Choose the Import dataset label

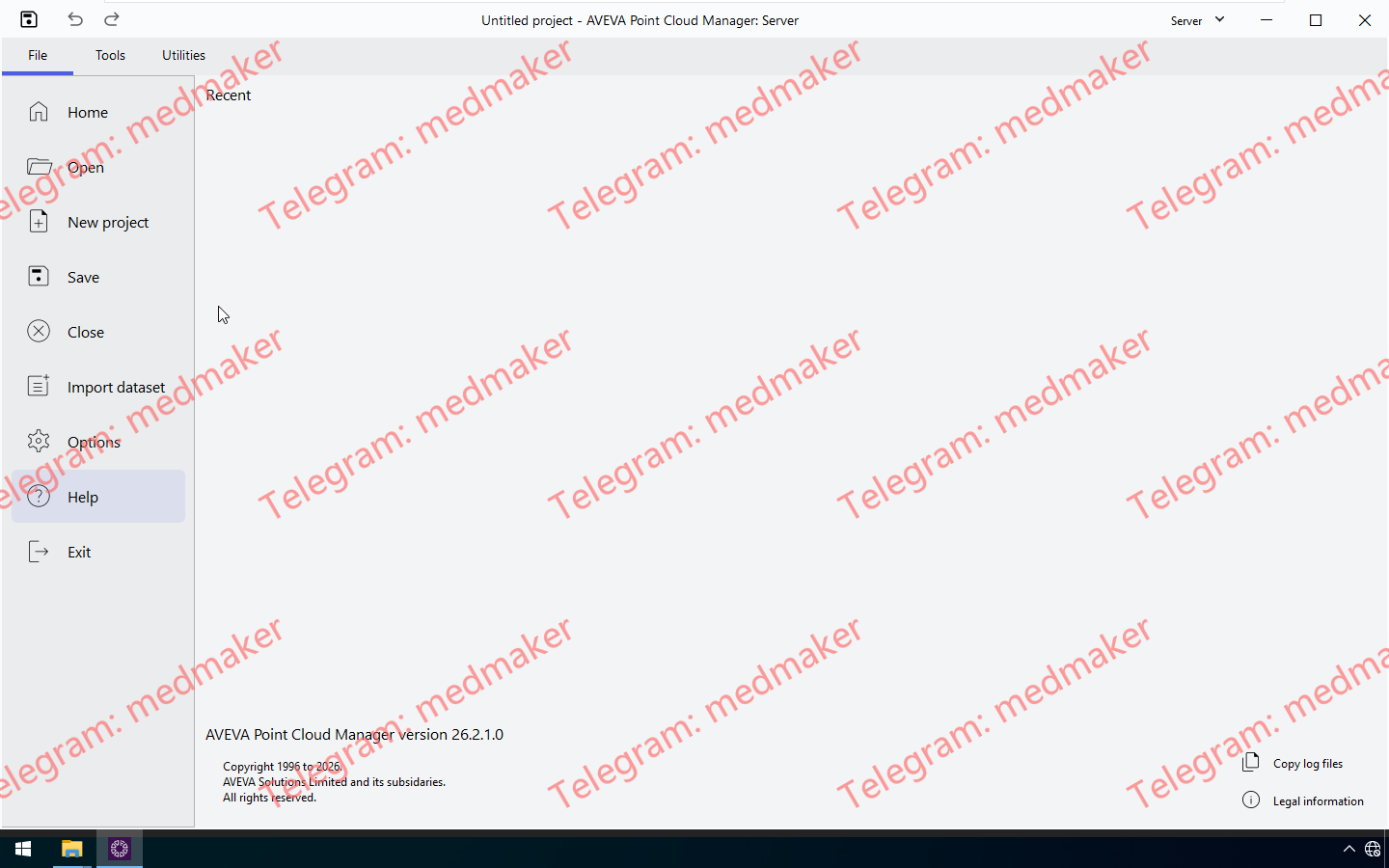116,388
